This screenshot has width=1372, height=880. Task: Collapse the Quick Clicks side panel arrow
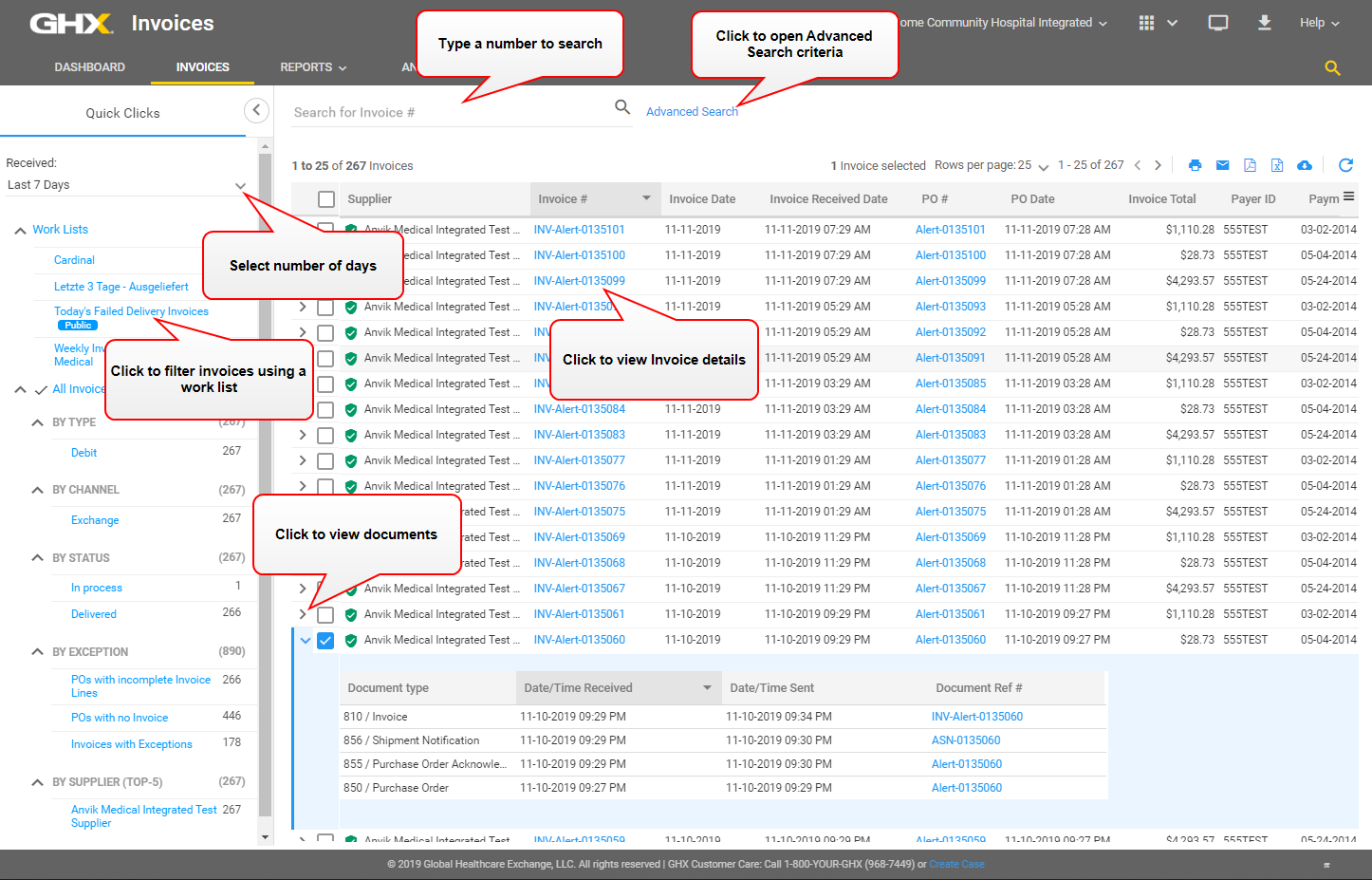[x=256, y=110]
